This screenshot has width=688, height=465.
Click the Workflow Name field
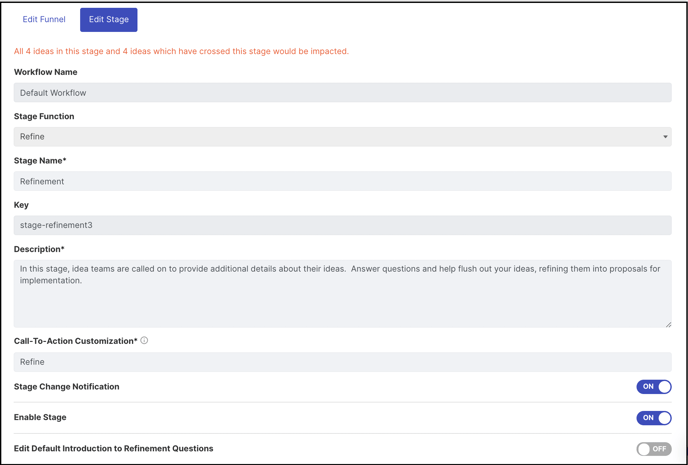(x=342, y=93)
